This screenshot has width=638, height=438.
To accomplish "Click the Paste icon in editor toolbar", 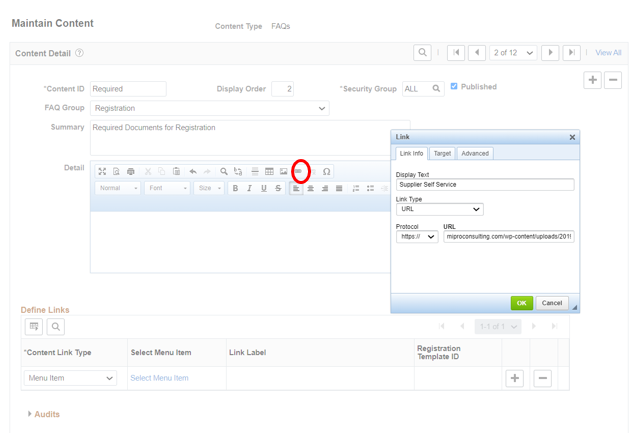I will click(x=176, y=171).
